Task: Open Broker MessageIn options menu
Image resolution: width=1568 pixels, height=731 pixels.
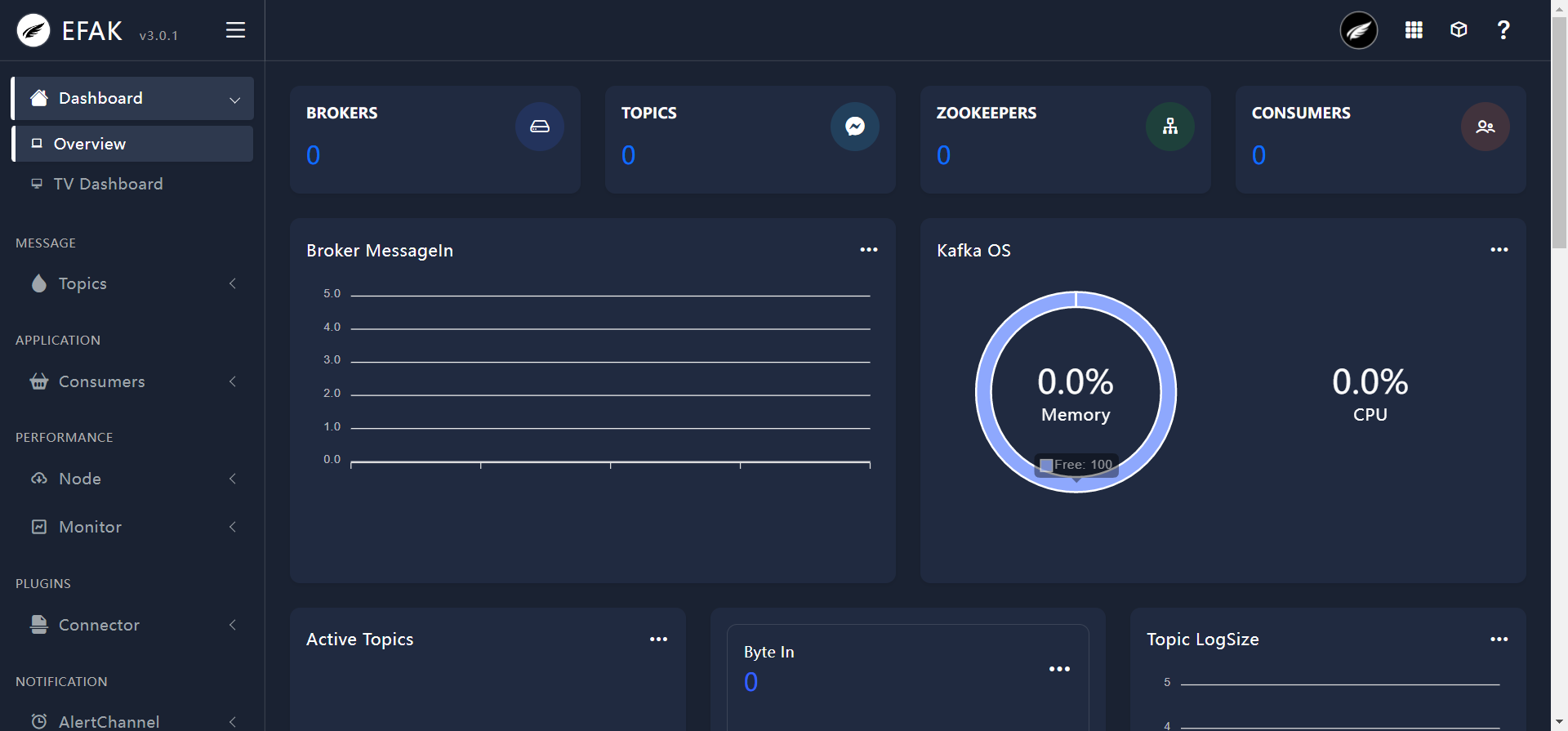Action: point(869,250)
